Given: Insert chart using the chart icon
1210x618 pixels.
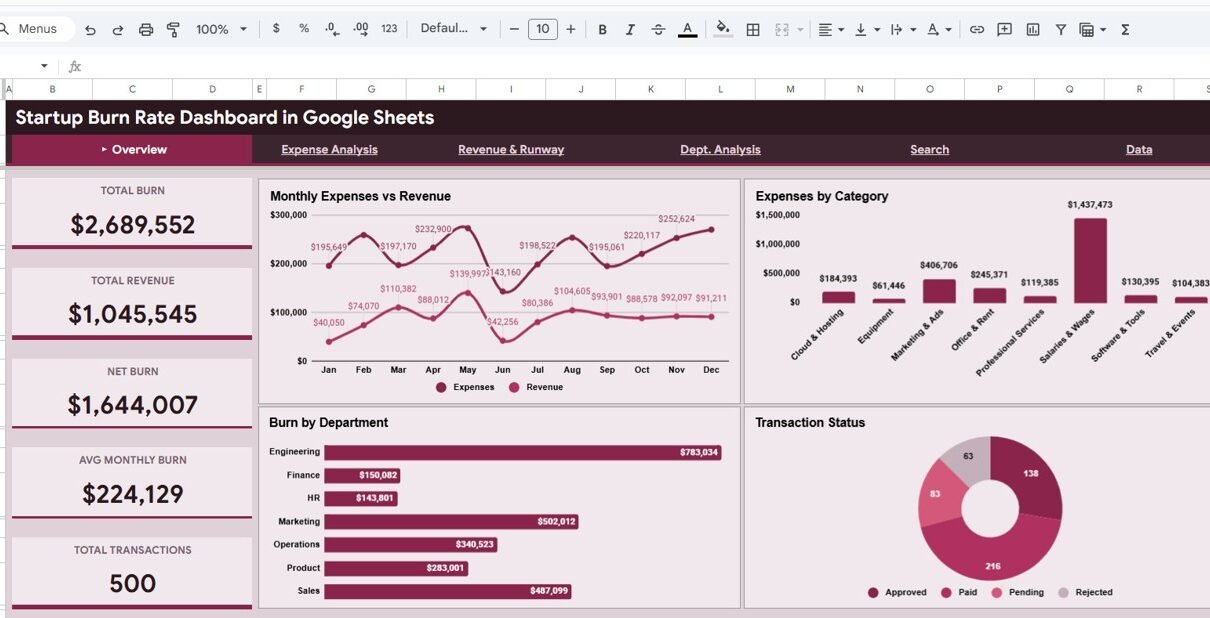Looking at the screenshot, I should (1033, 30).
